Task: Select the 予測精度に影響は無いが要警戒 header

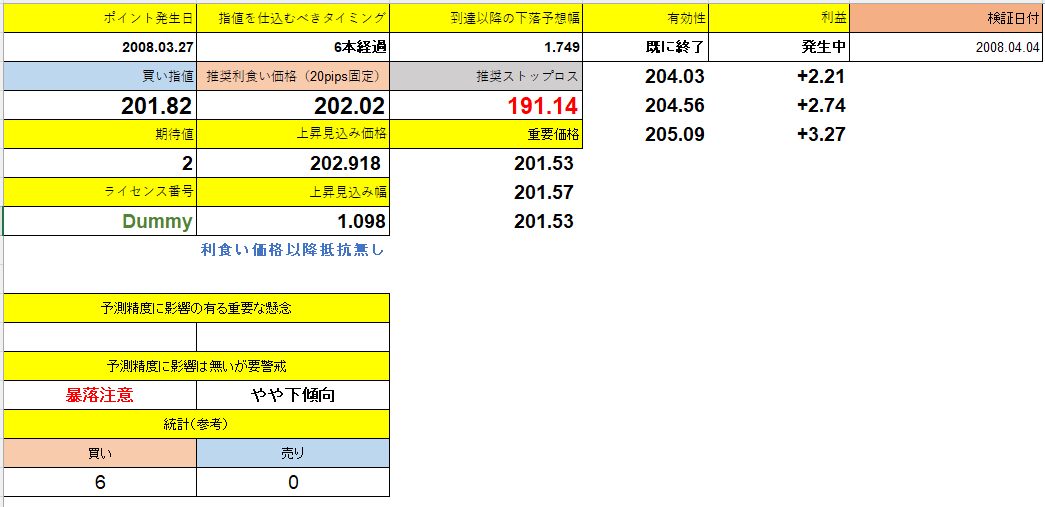Action: (197, 366)
